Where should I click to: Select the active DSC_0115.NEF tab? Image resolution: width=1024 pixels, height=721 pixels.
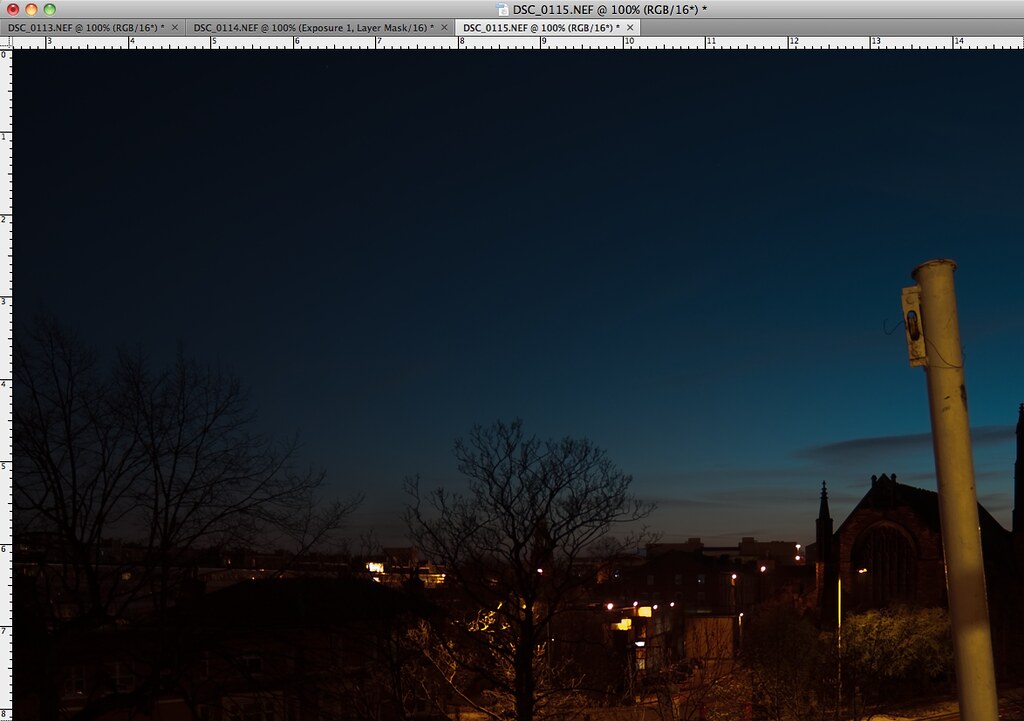[x=540, y=27]
